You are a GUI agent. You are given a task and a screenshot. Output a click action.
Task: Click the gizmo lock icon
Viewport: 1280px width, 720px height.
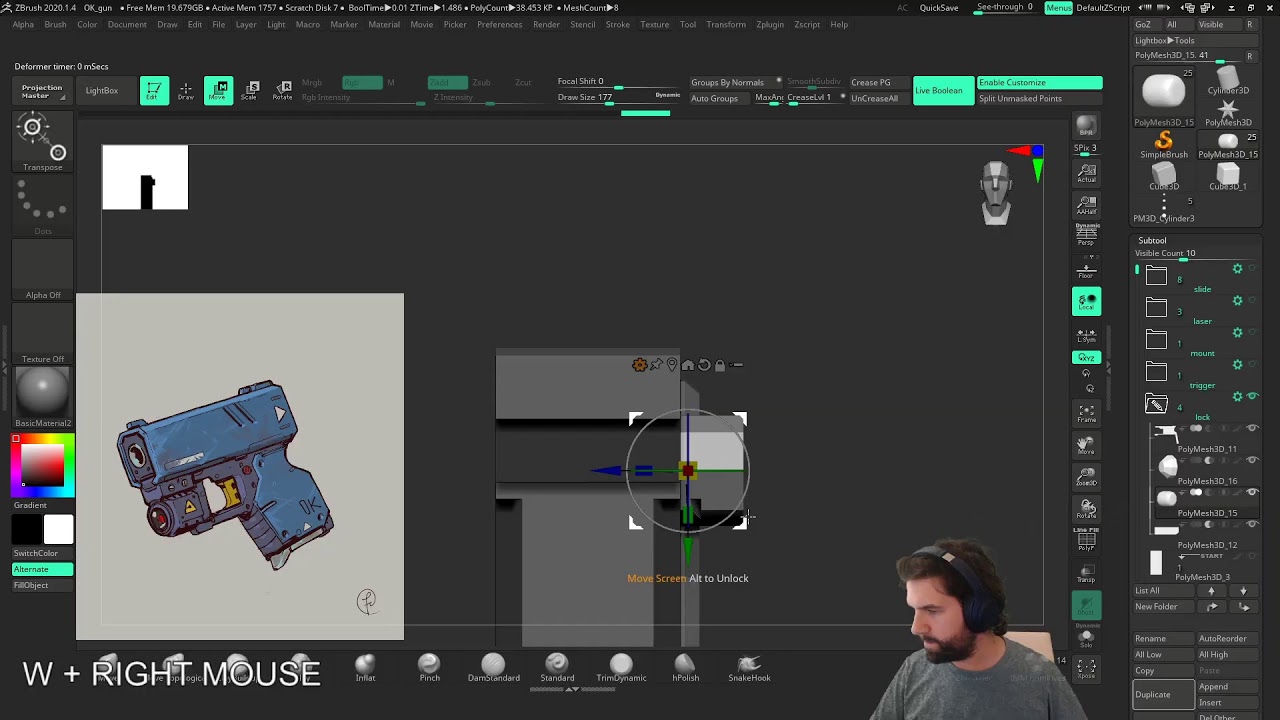(720, 365)
